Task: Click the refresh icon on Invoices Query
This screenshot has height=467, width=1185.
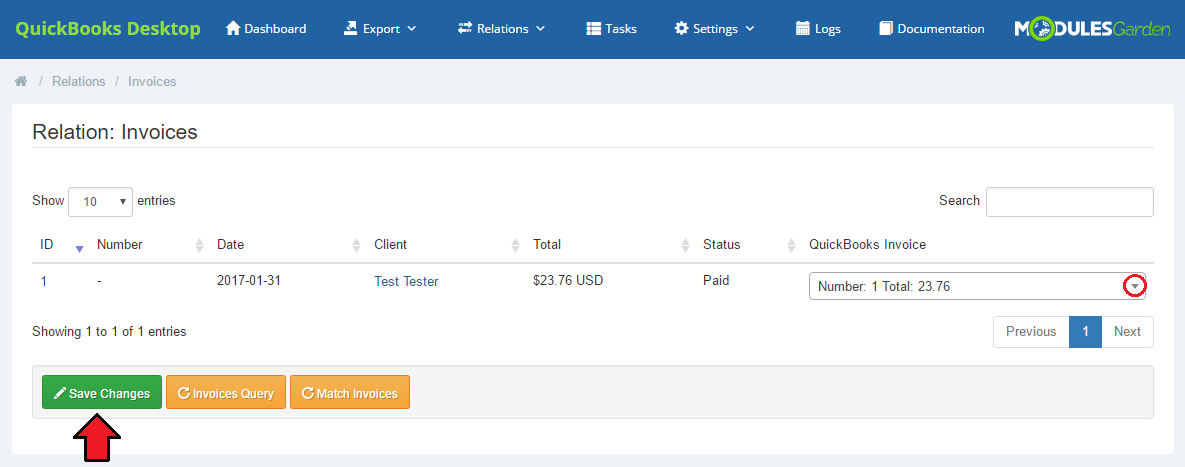Action: point(184,394)
